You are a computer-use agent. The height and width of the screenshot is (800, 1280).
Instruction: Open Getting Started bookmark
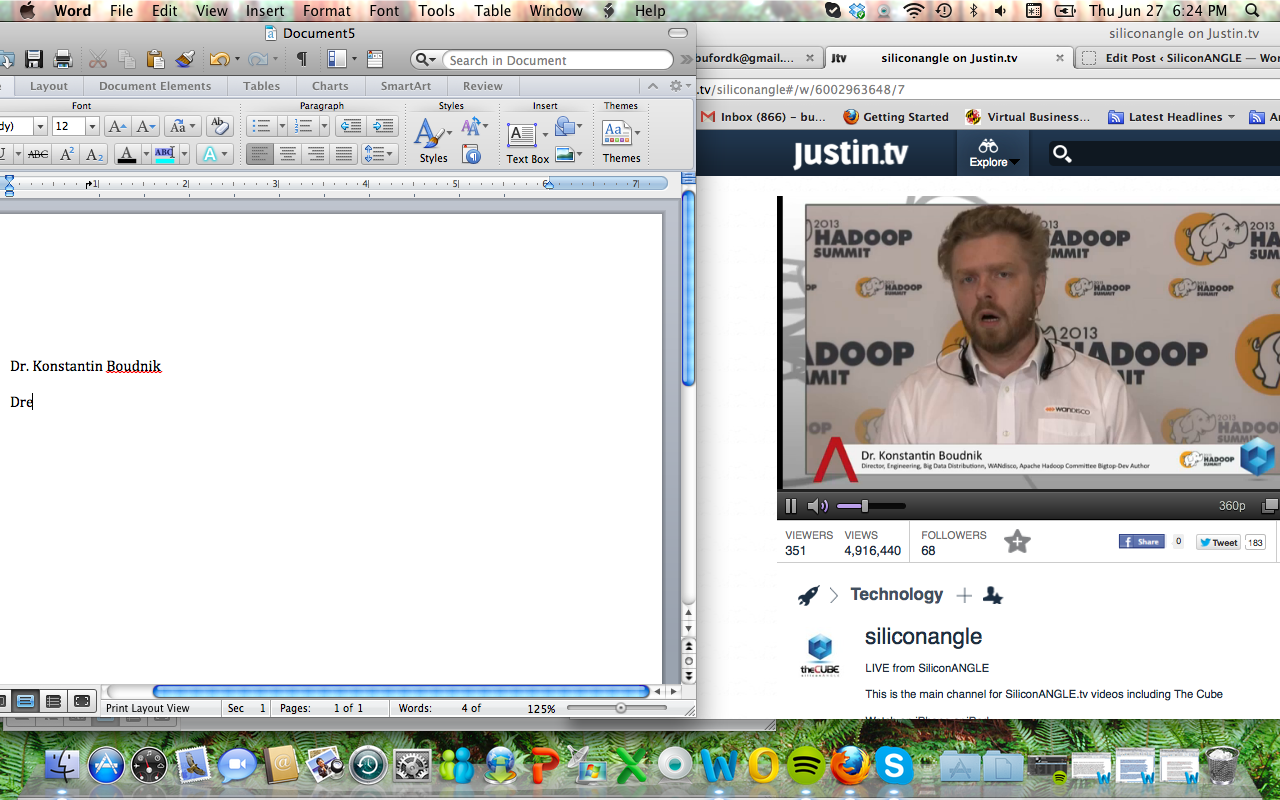click(895, 117)
